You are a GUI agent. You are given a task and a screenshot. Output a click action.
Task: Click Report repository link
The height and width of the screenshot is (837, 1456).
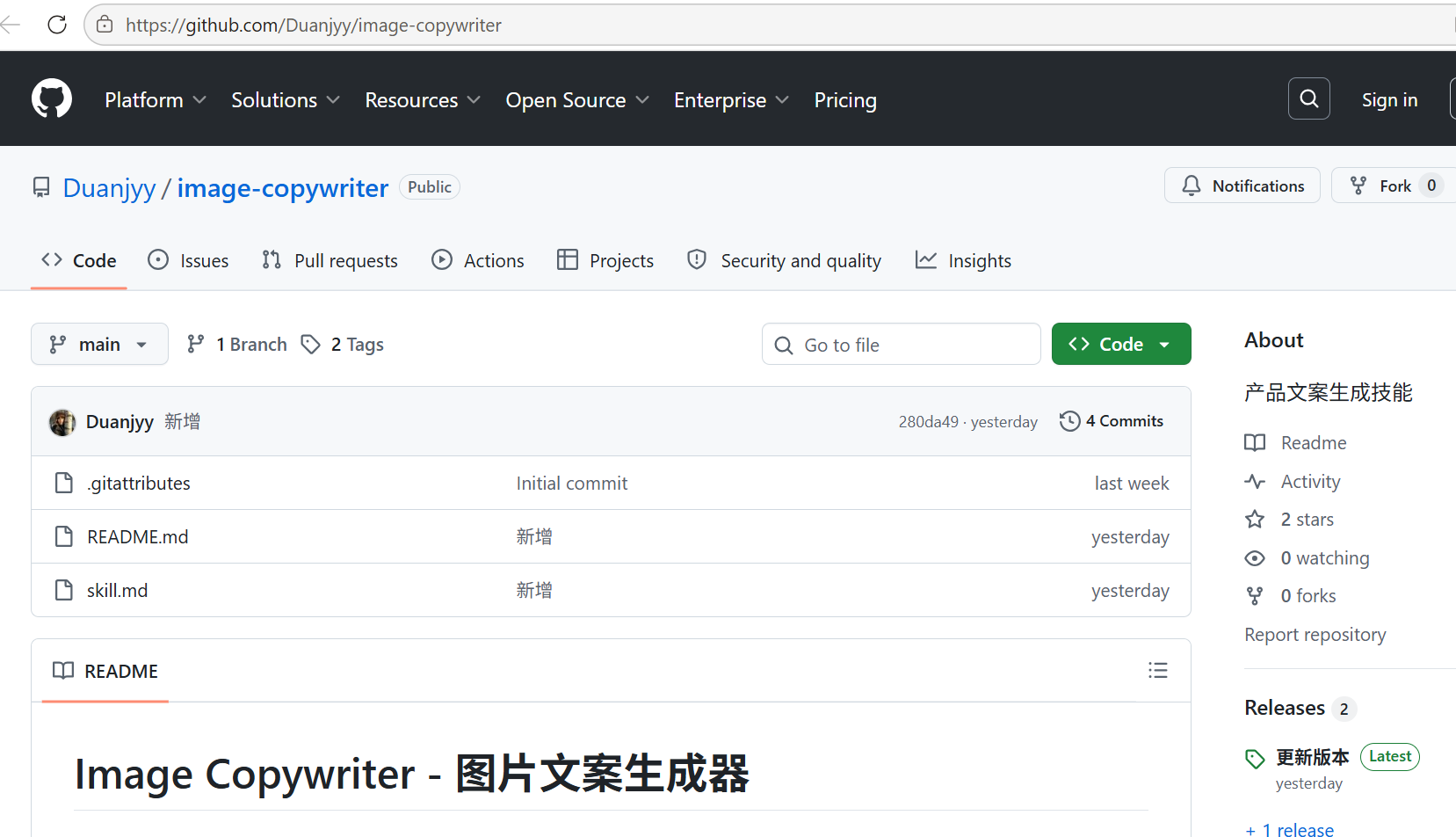tap(1315, 635)
